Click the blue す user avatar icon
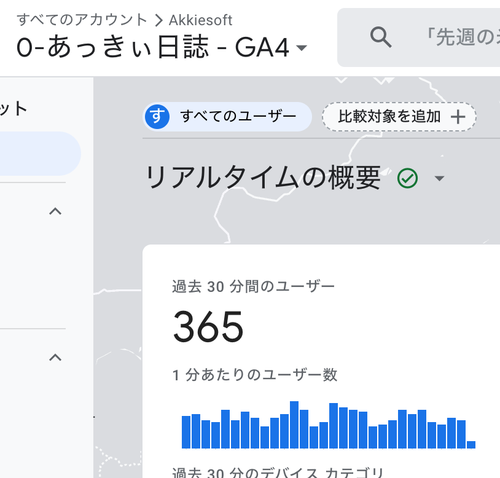 click(x=157, y=116)
